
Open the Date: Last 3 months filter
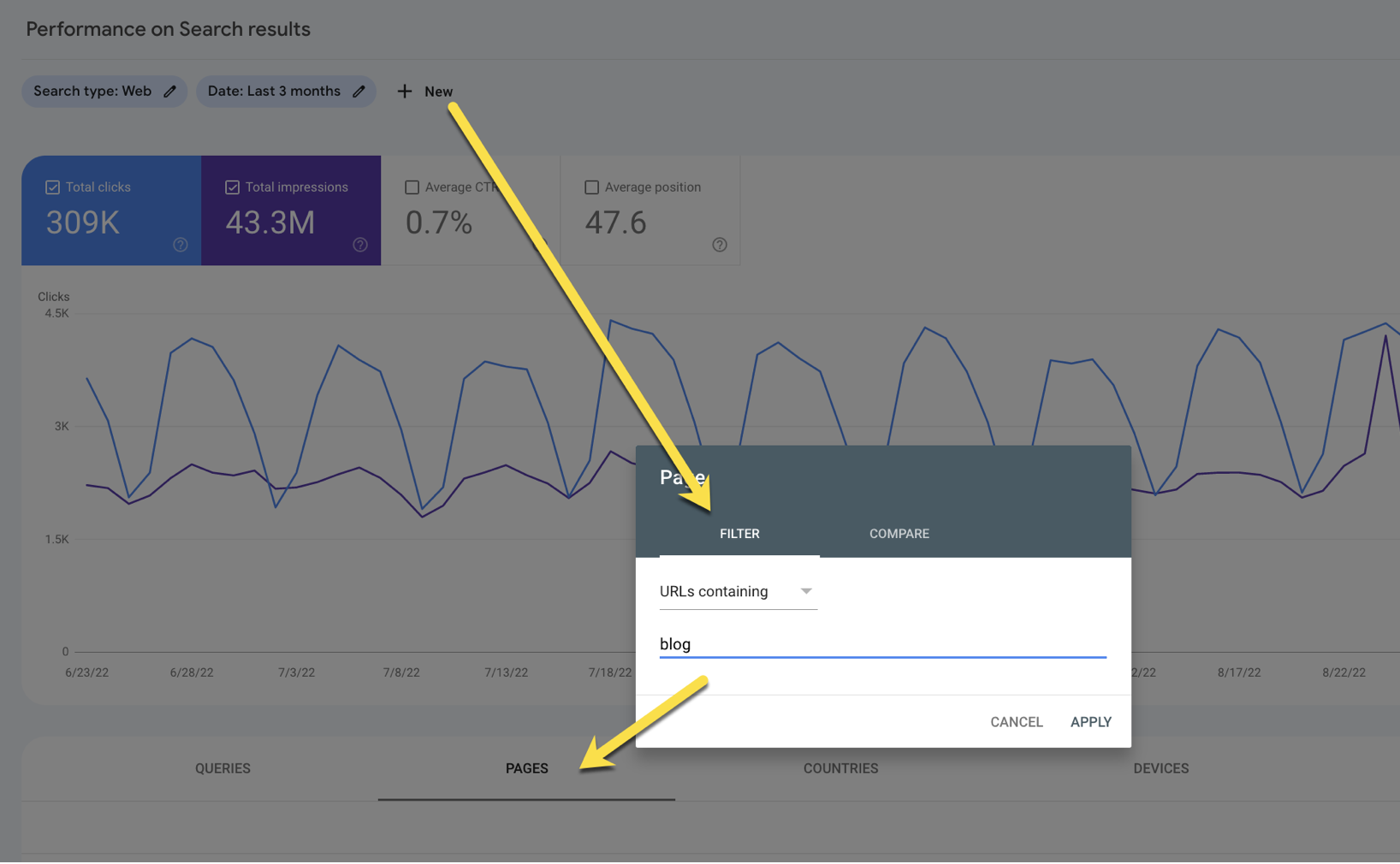click(274, 92)
